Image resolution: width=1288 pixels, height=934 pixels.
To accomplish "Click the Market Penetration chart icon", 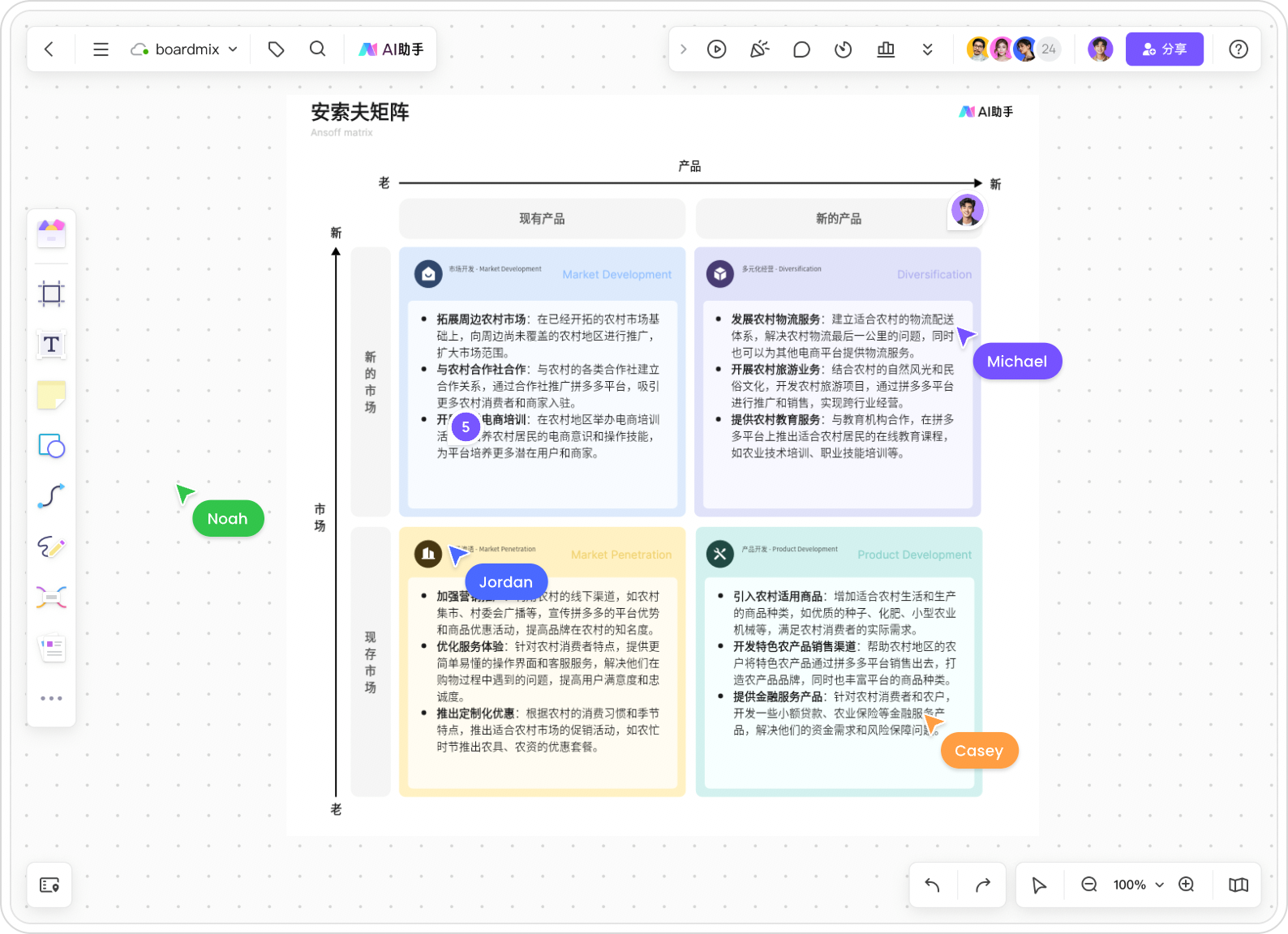I will pos(428,555).
